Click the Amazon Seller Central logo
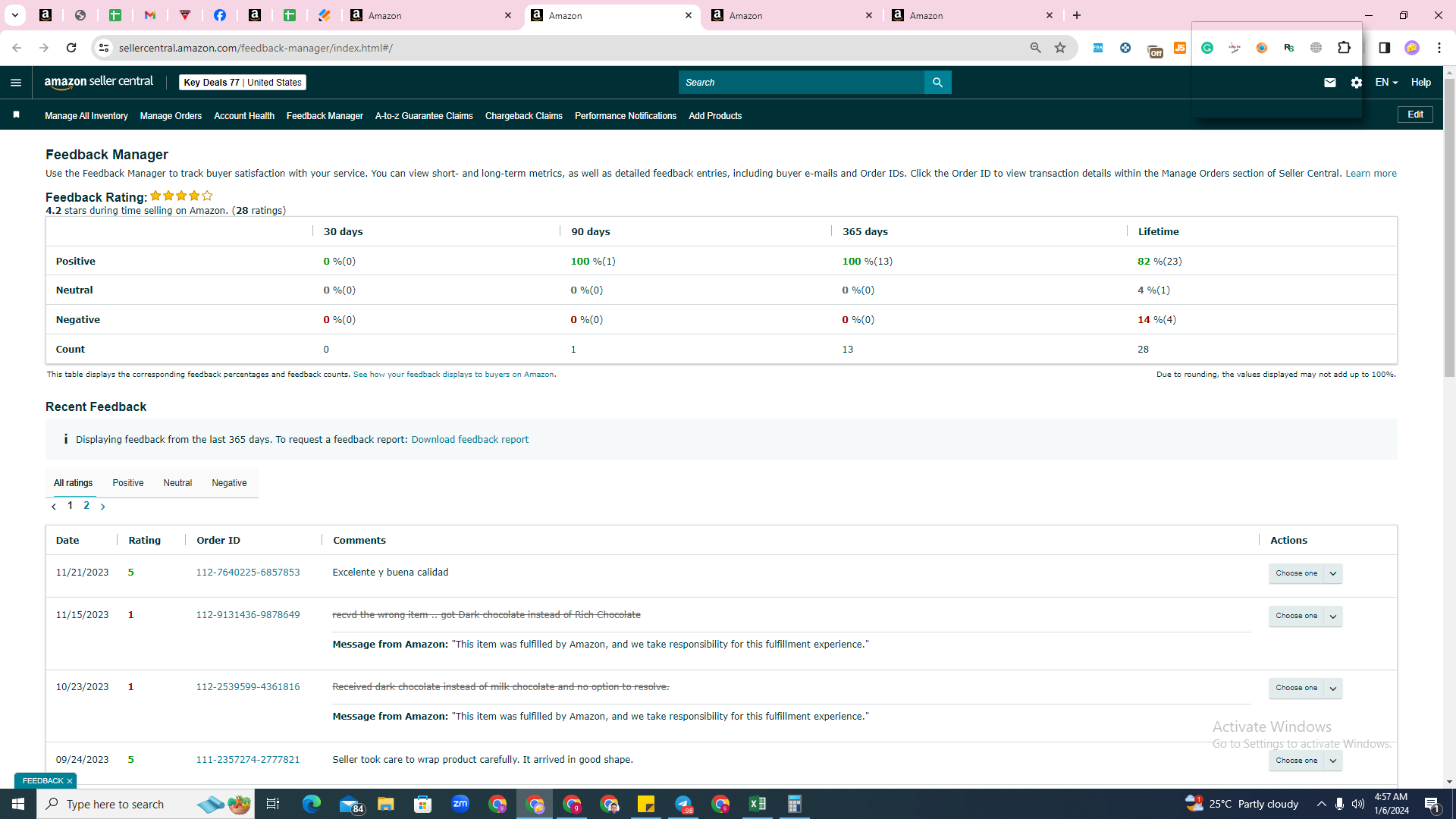Screen dimensions: 1456x819 click(99, 82)
